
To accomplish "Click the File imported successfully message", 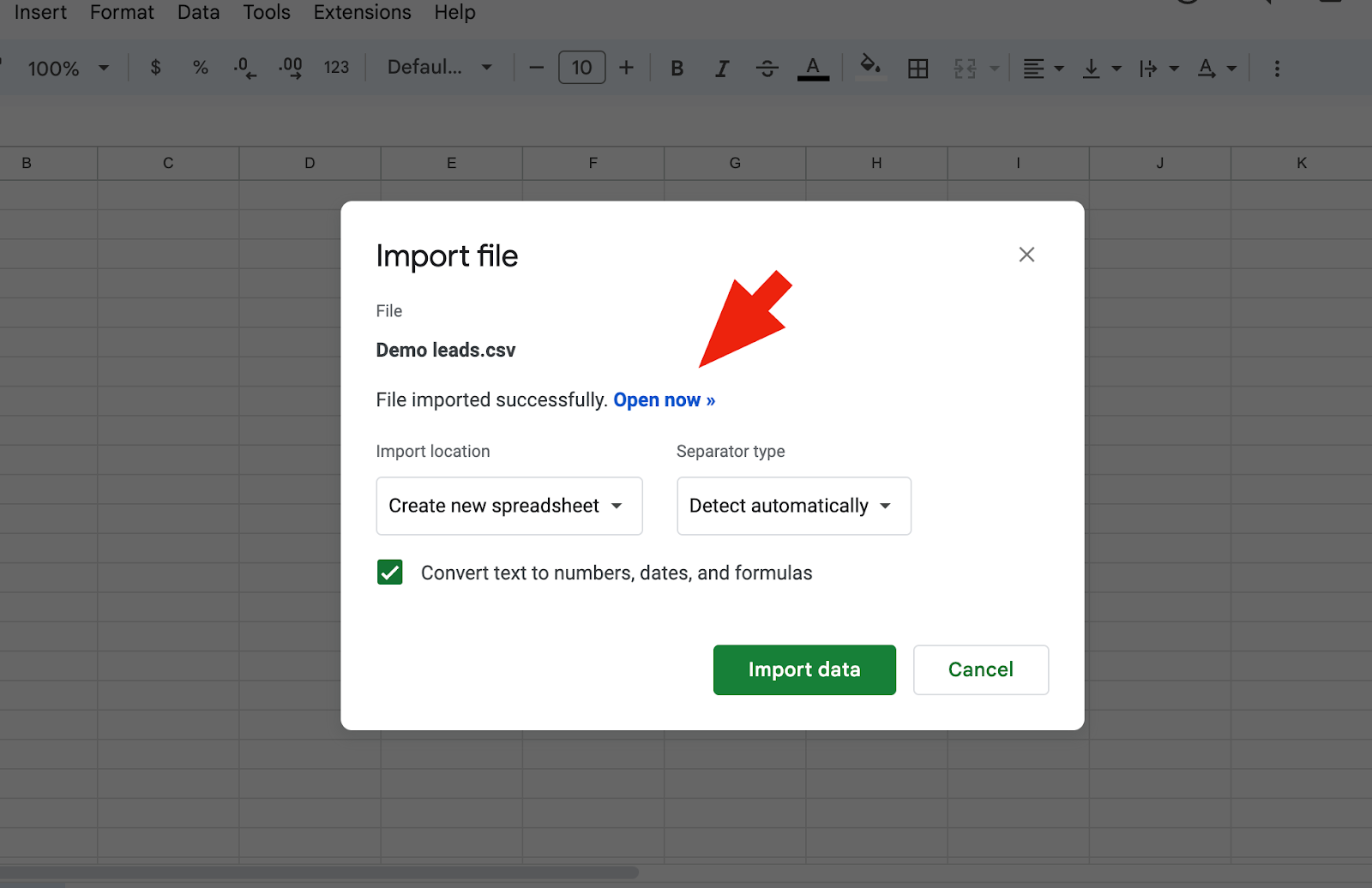I will [491, 400].
